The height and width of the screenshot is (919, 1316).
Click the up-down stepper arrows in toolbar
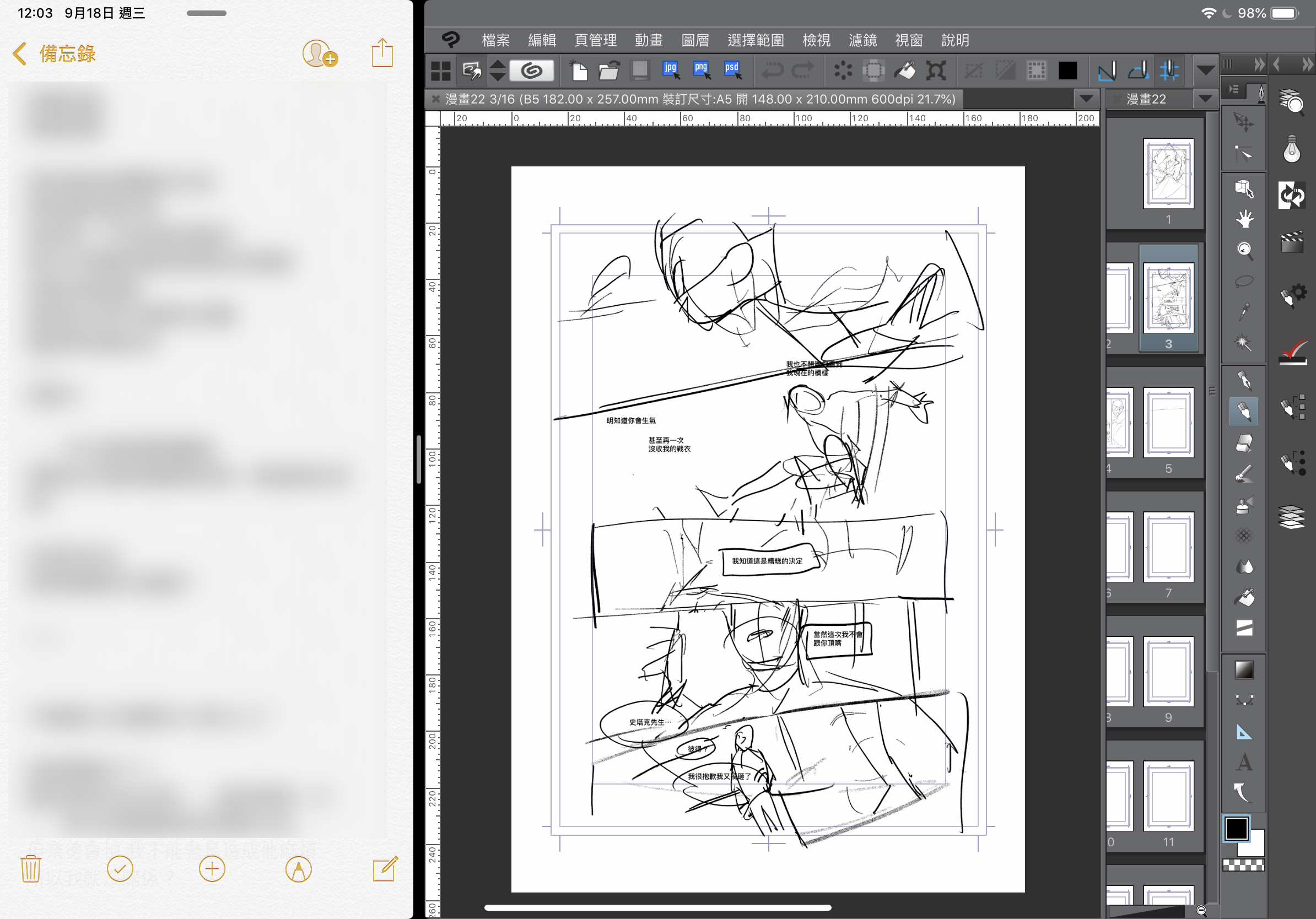click(x=498, y=71)
